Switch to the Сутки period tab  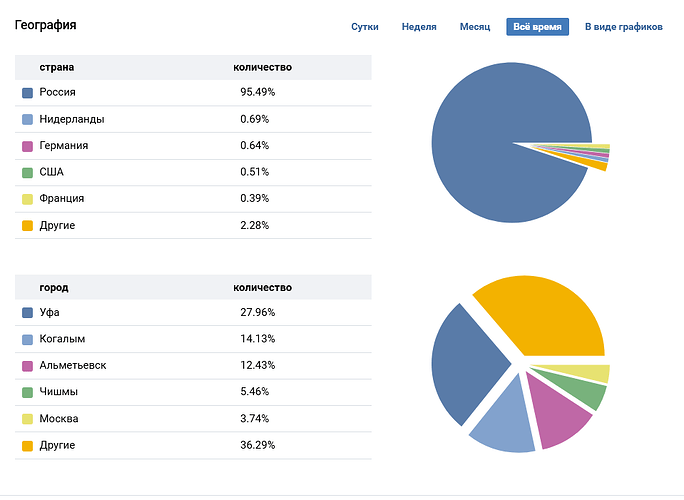pos(365,27)
